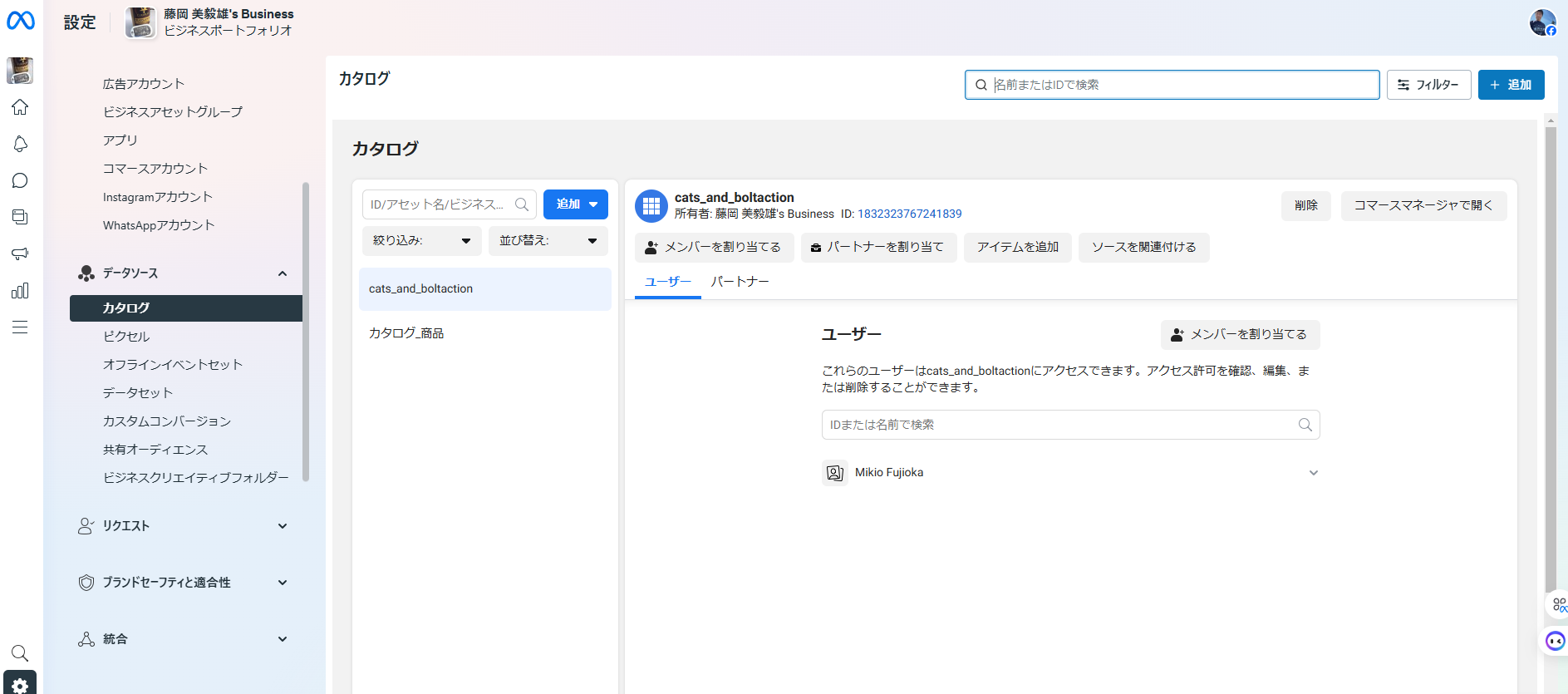Open Instagramアカウント in sidebar

158,197
